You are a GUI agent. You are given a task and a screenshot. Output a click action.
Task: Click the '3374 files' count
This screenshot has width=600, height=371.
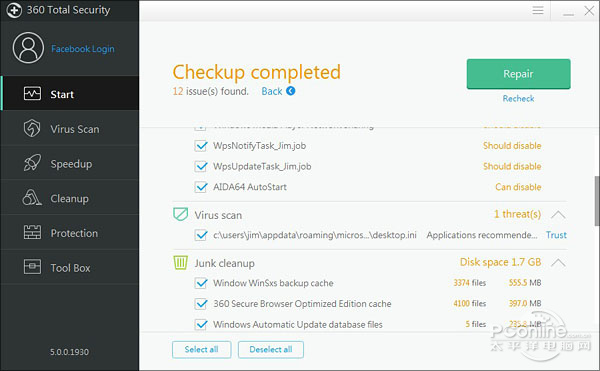coord(470,283)
